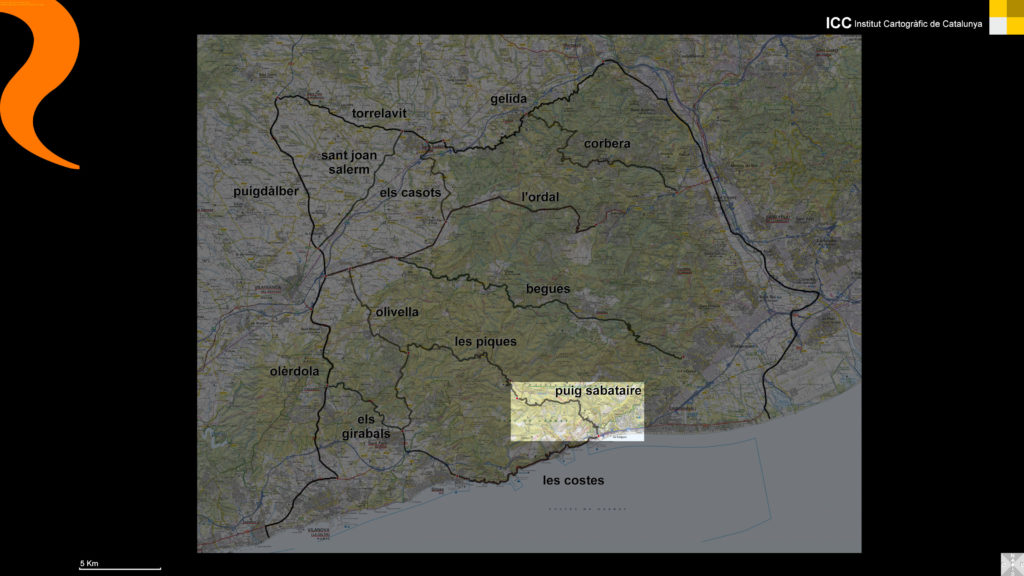Click the begues region label

[x=547, y=289]
